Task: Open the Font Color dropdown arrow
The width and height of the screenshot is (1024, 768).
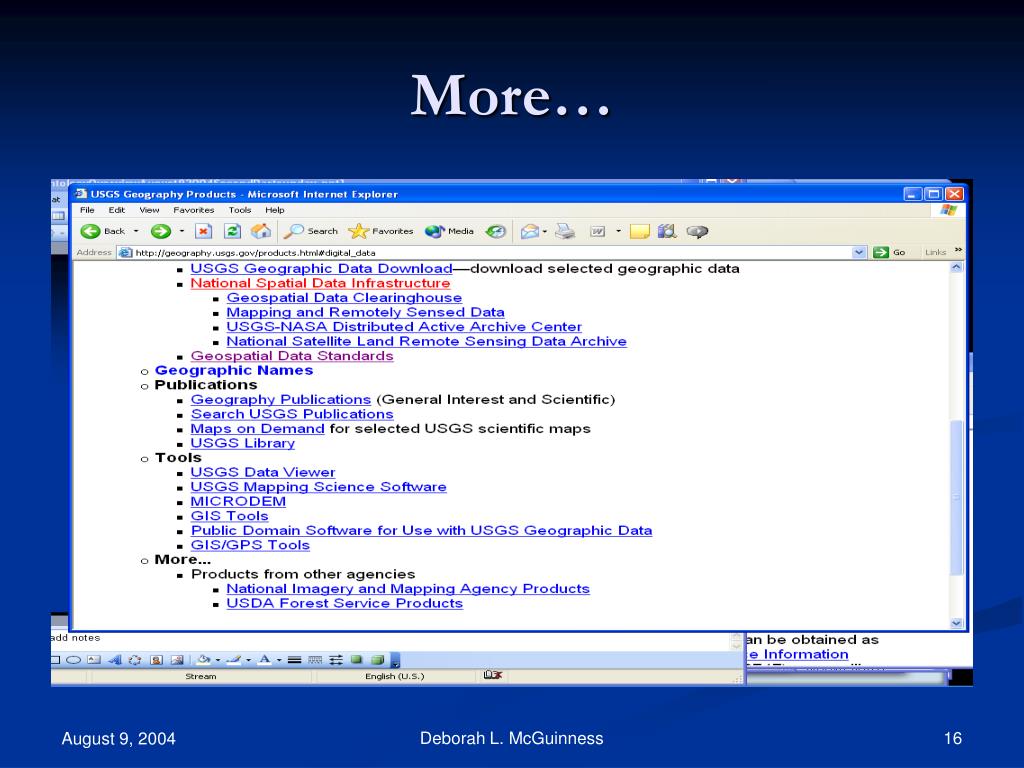Action: tap(279, 660)
